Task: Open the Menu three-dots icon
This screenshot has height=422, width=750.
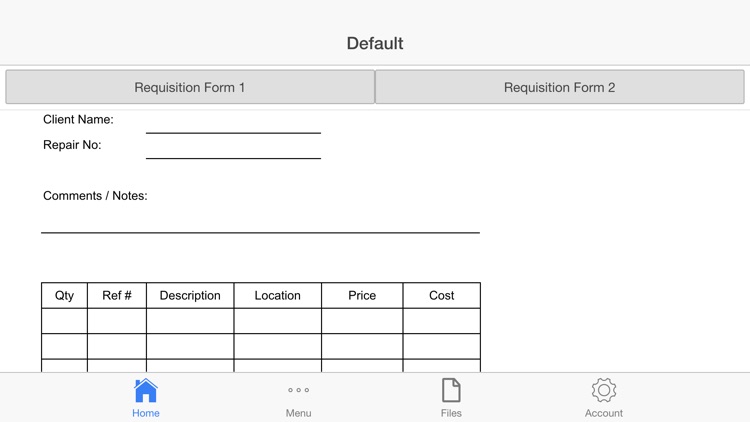Action: pos(298,390)
